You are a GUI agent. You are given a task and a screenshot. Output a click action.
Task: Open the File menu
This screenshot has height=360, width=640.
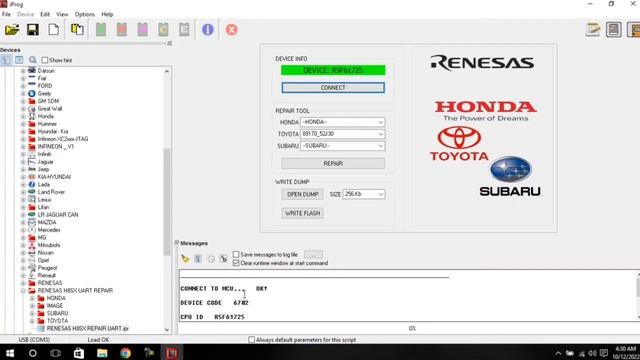6,14
